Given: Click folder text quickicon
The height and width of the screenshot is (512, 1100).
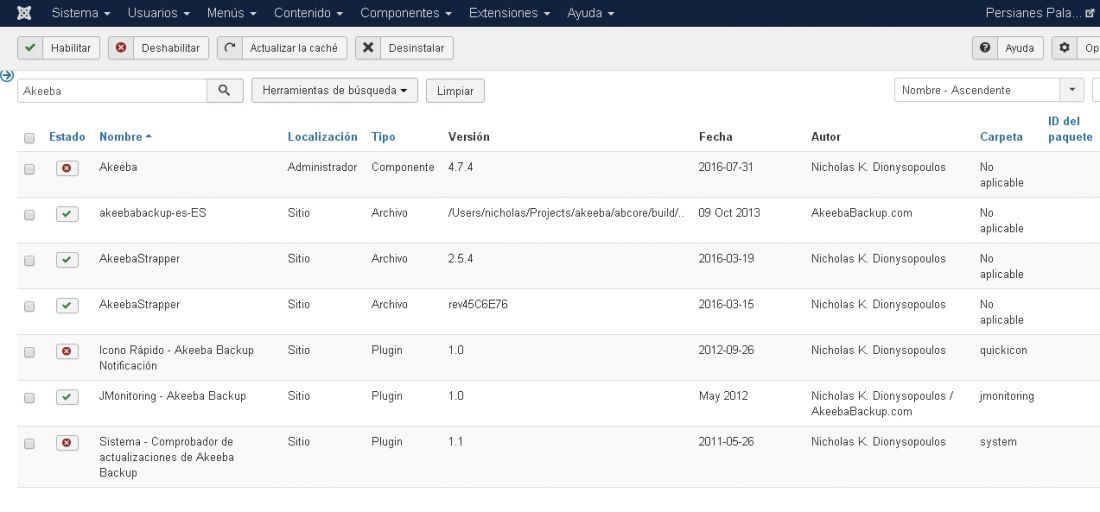Looking at the screenshot, I should pos(1002,350).
